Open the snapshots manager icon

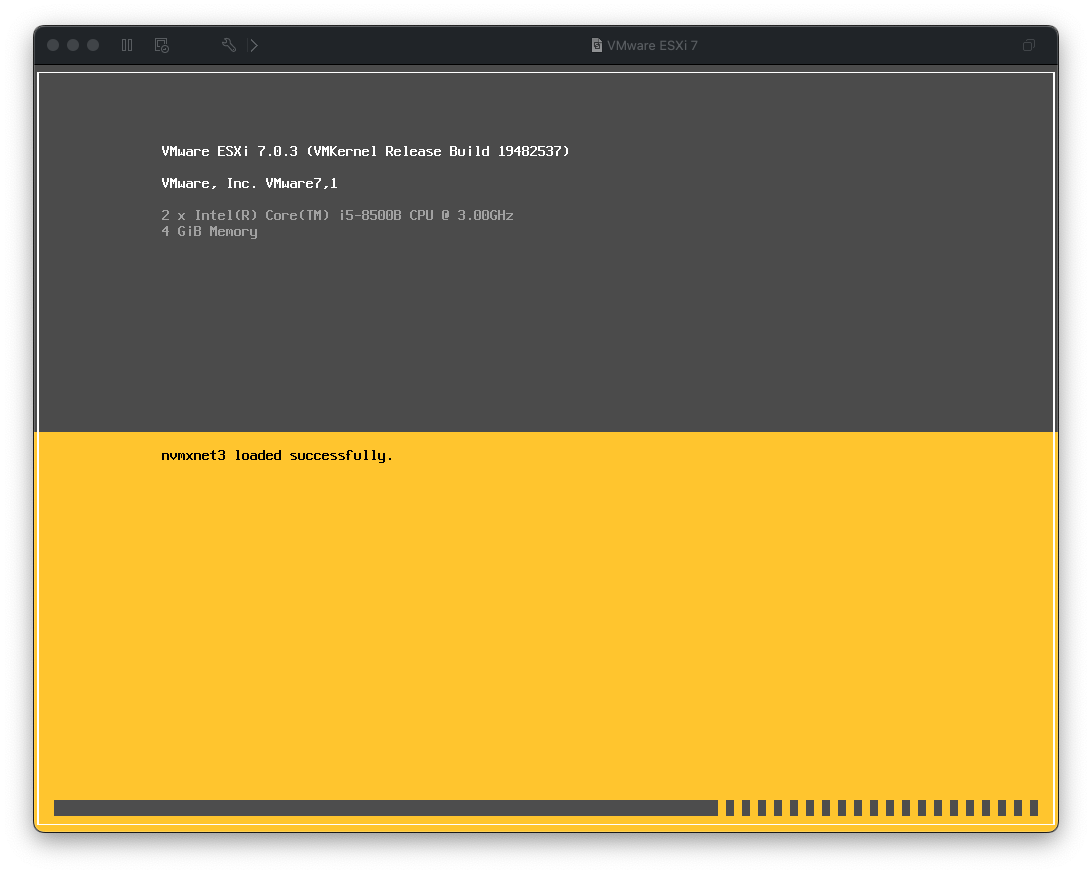(x=161, y=45)
